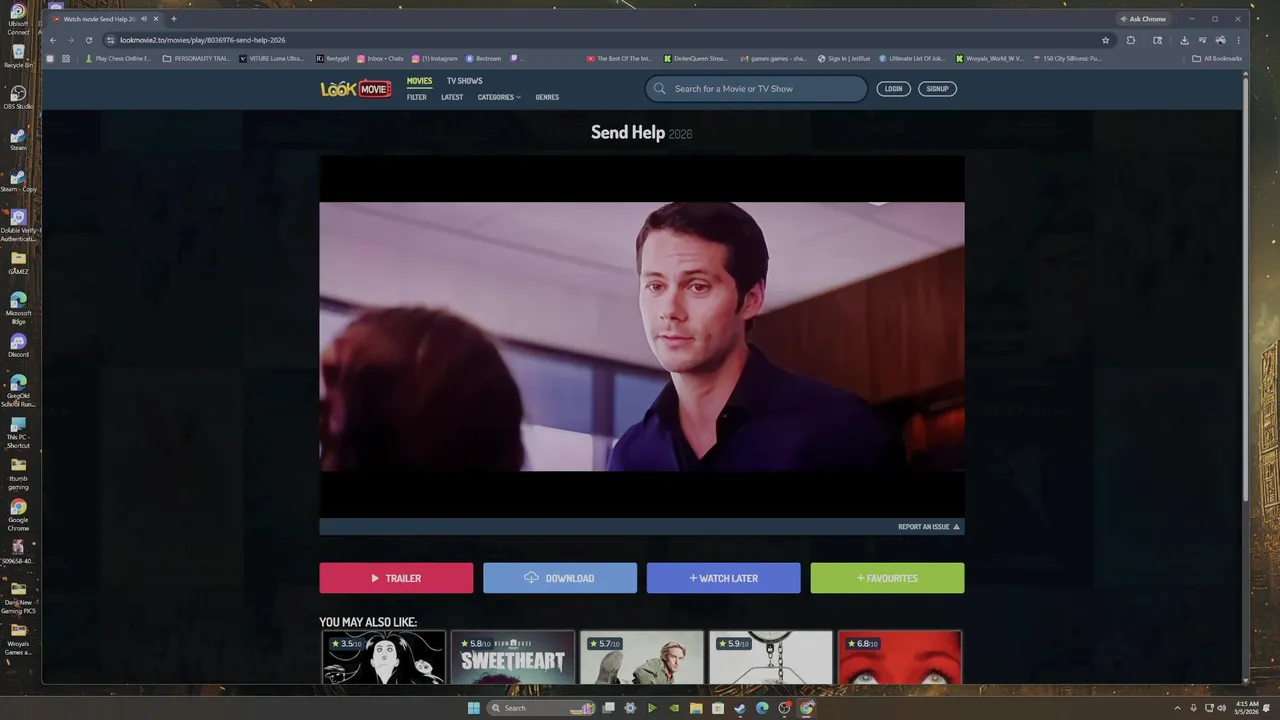Open the recommended thumbnail rated 5.7
Screen dimensions: 1280x720
(641, 658)
